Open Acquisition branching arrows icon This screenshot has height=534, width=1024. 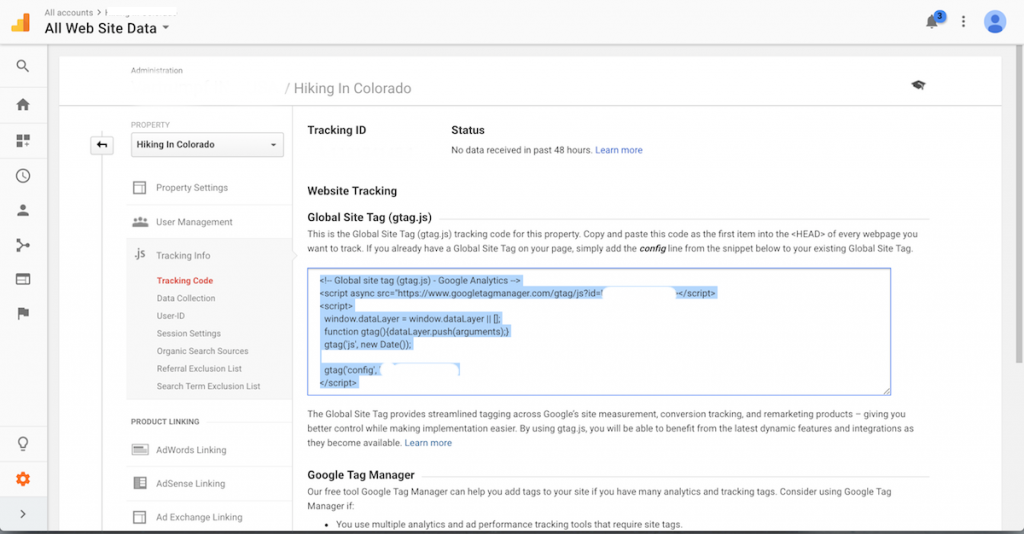[x=23, y=245]
